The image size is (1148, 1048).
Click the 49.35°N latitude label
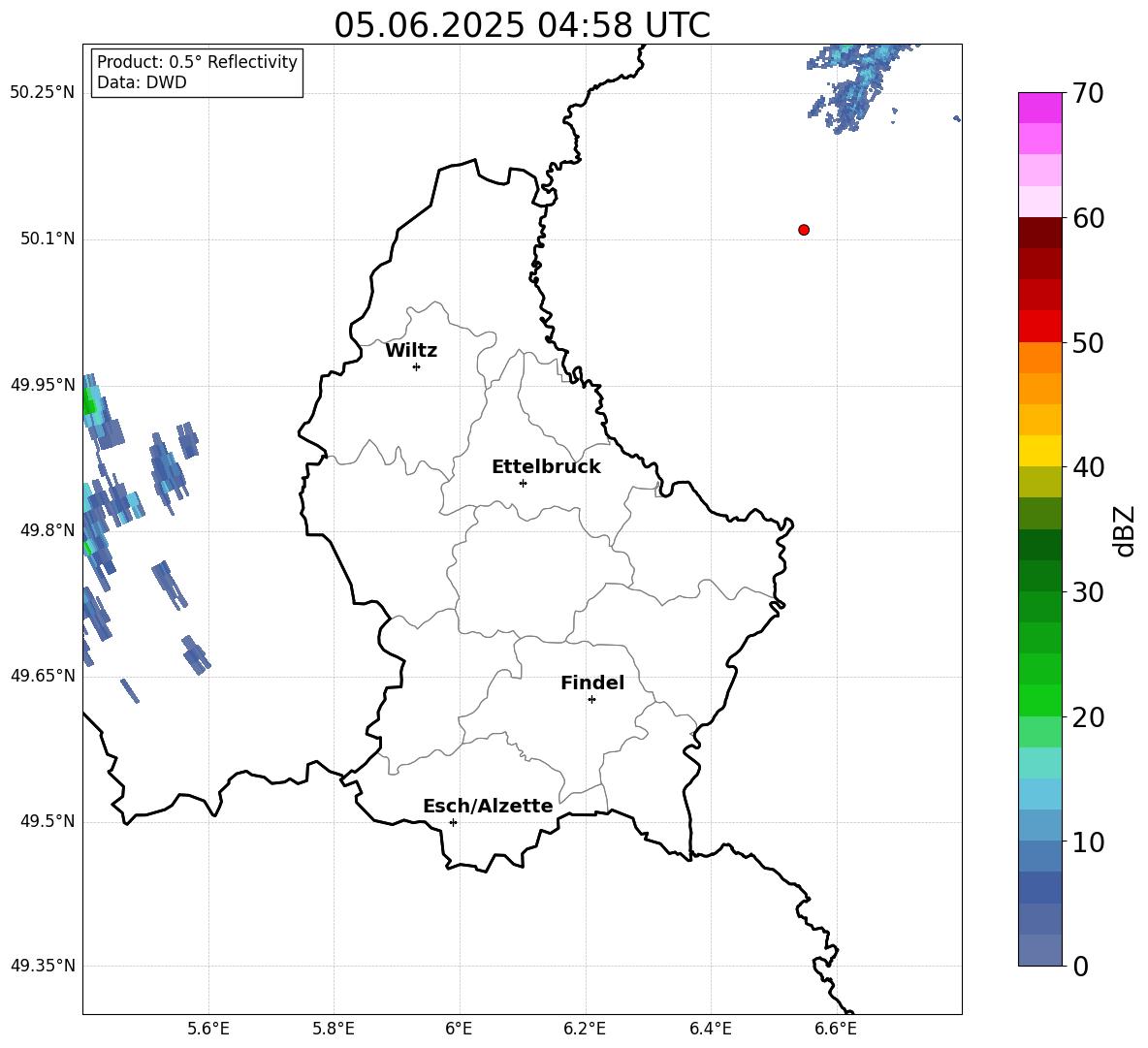(43, 966)
